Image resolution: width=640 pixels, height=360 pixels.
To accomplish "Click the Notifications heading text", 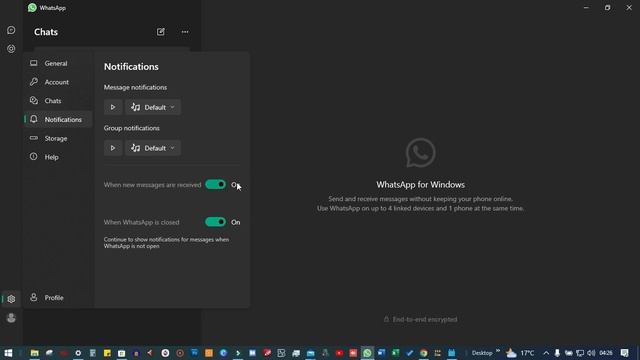I will click(131, 67).
